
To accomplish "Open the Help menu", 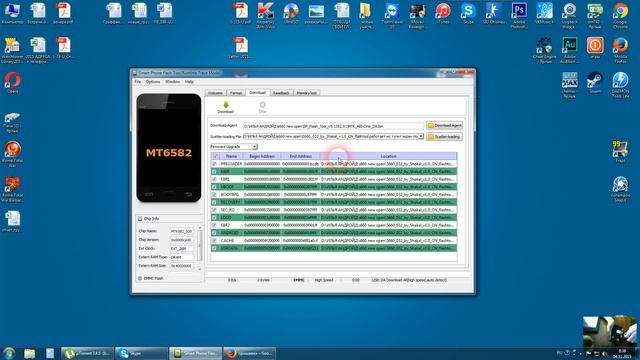I will [x=189, y=82].
